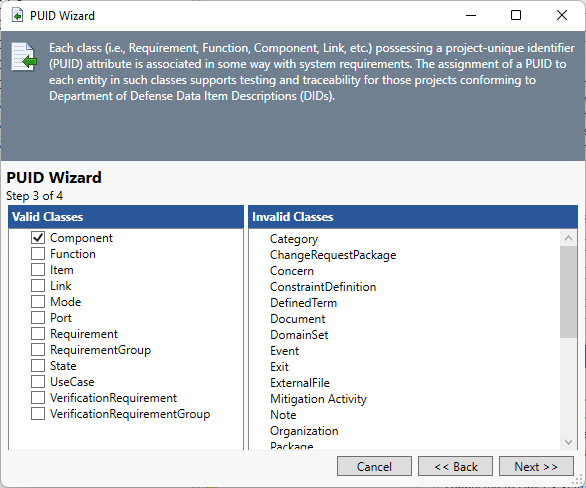
Task: Go to next step with Next button
Action: pyautogui.click(x=536, y=466)
